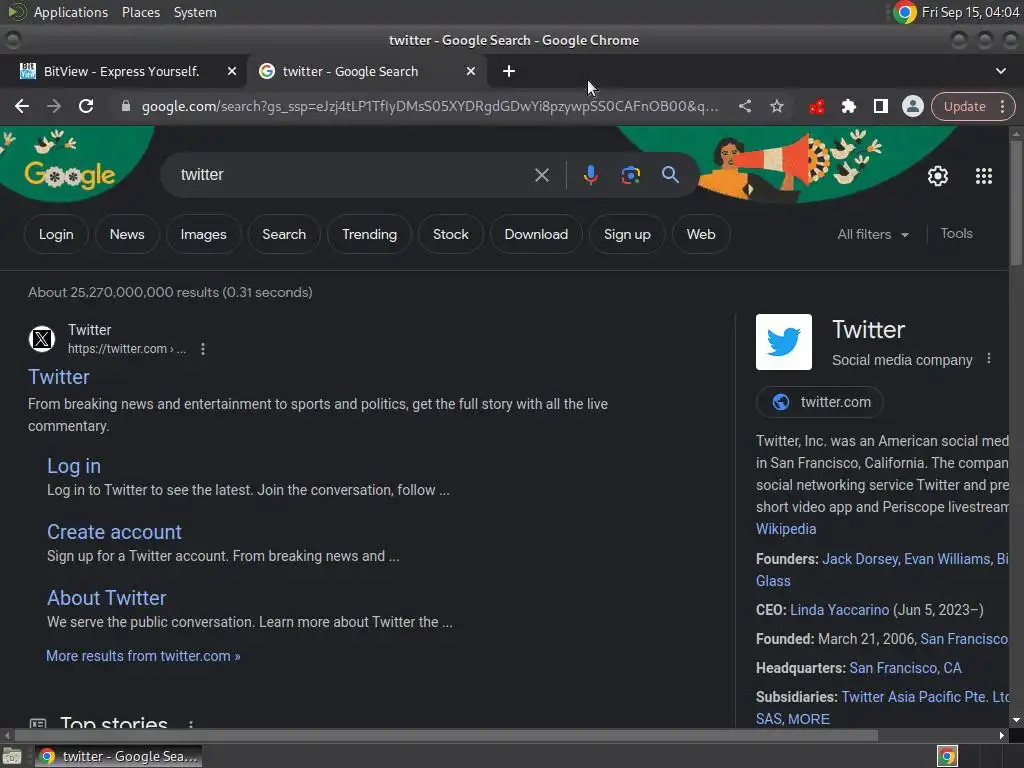Open the Chrome profile avatar menu
Viewport: 1024px width, 768px height.
pyautogui.click(x=912, y=106)
